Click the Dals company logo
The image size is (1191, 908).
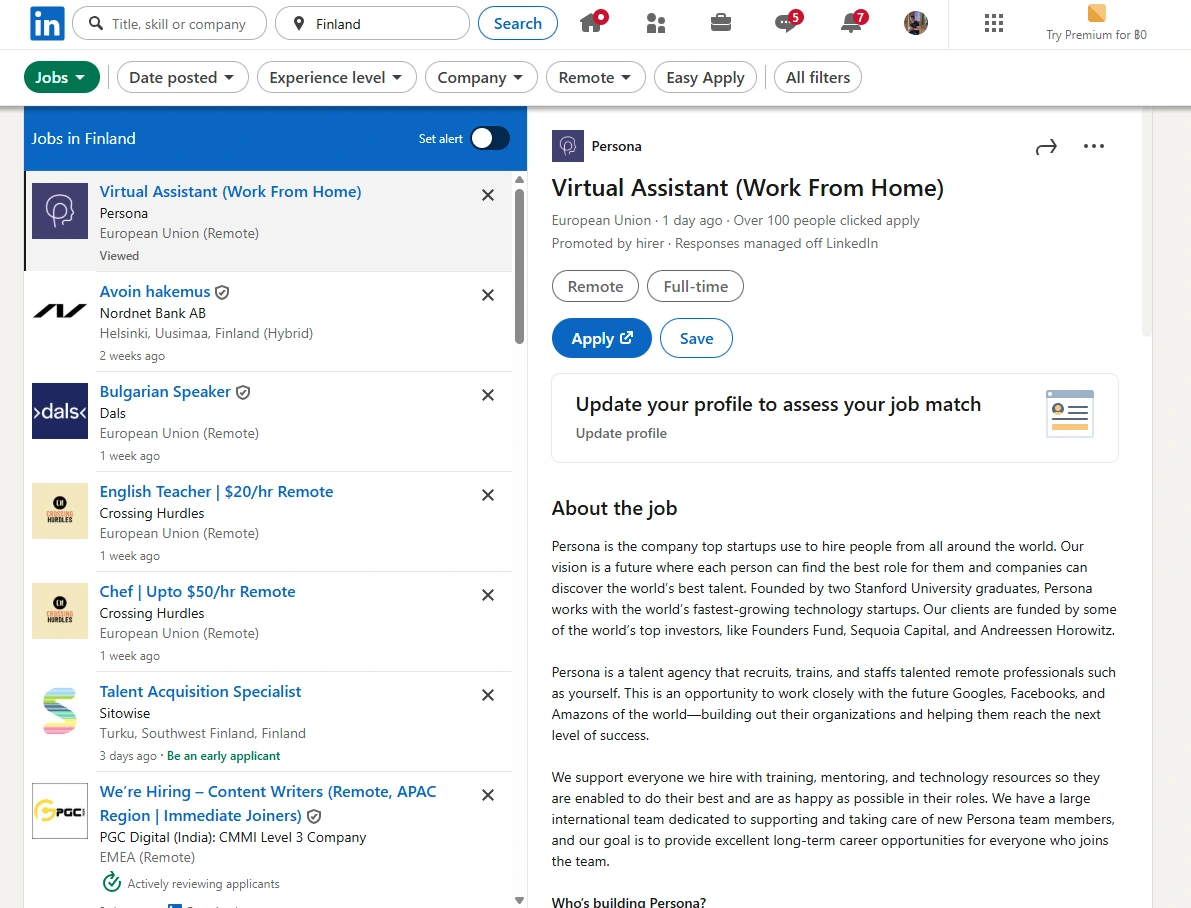[60, 411]
